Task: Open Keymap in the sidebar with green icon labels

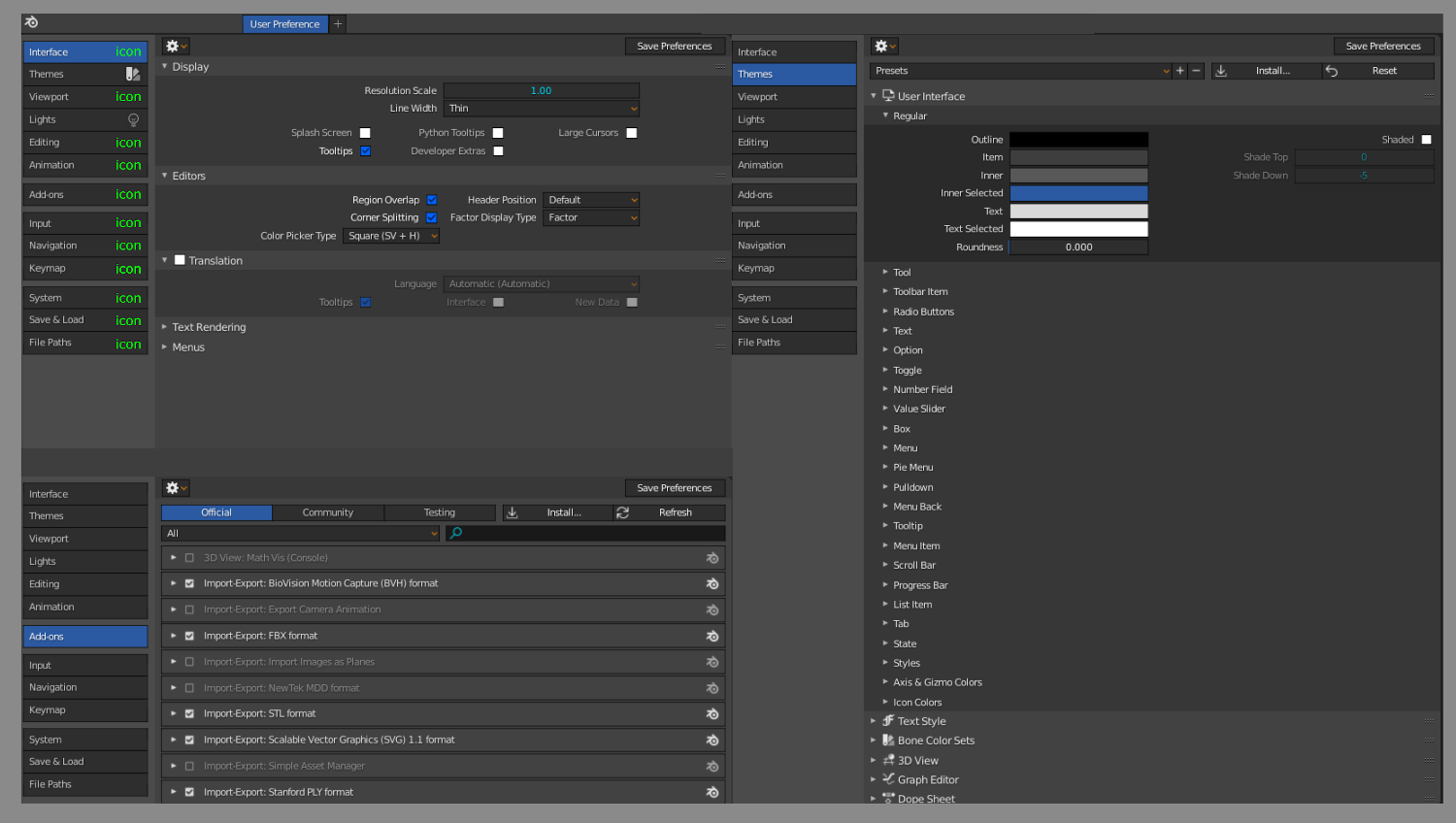Action: click(x=85, y=269)
